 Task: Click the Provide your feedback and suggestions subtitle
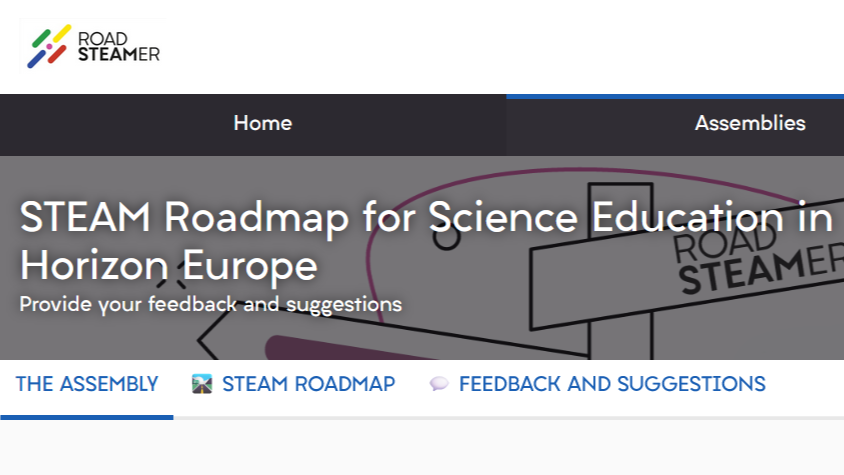click(x=210, y=305)
